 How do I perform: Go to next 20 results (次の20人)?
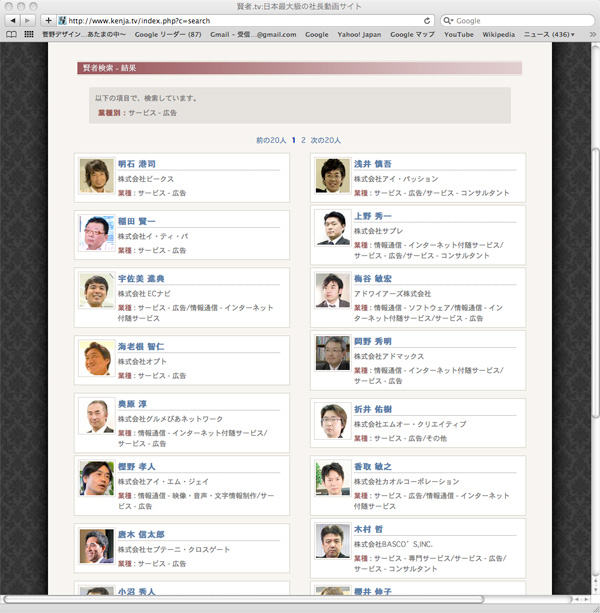point(325,140)
